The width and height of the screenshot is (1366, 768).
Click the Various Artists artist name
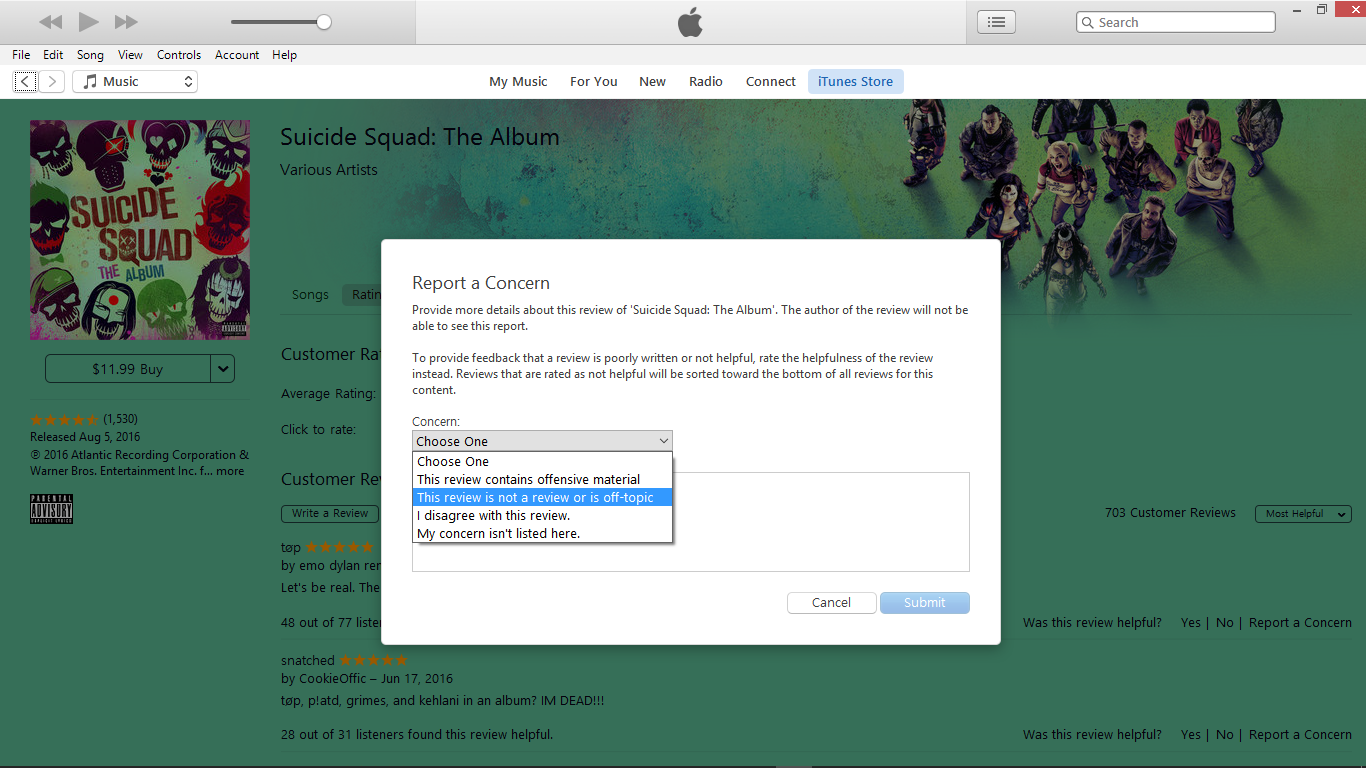tap(329, 170)
